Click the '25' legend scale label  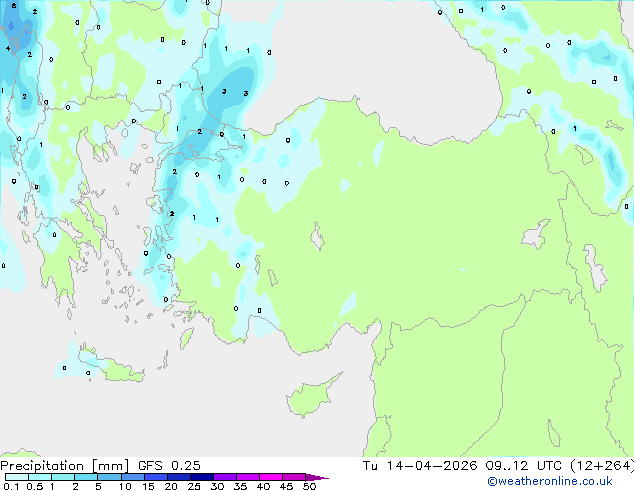[x=194, y=486]
